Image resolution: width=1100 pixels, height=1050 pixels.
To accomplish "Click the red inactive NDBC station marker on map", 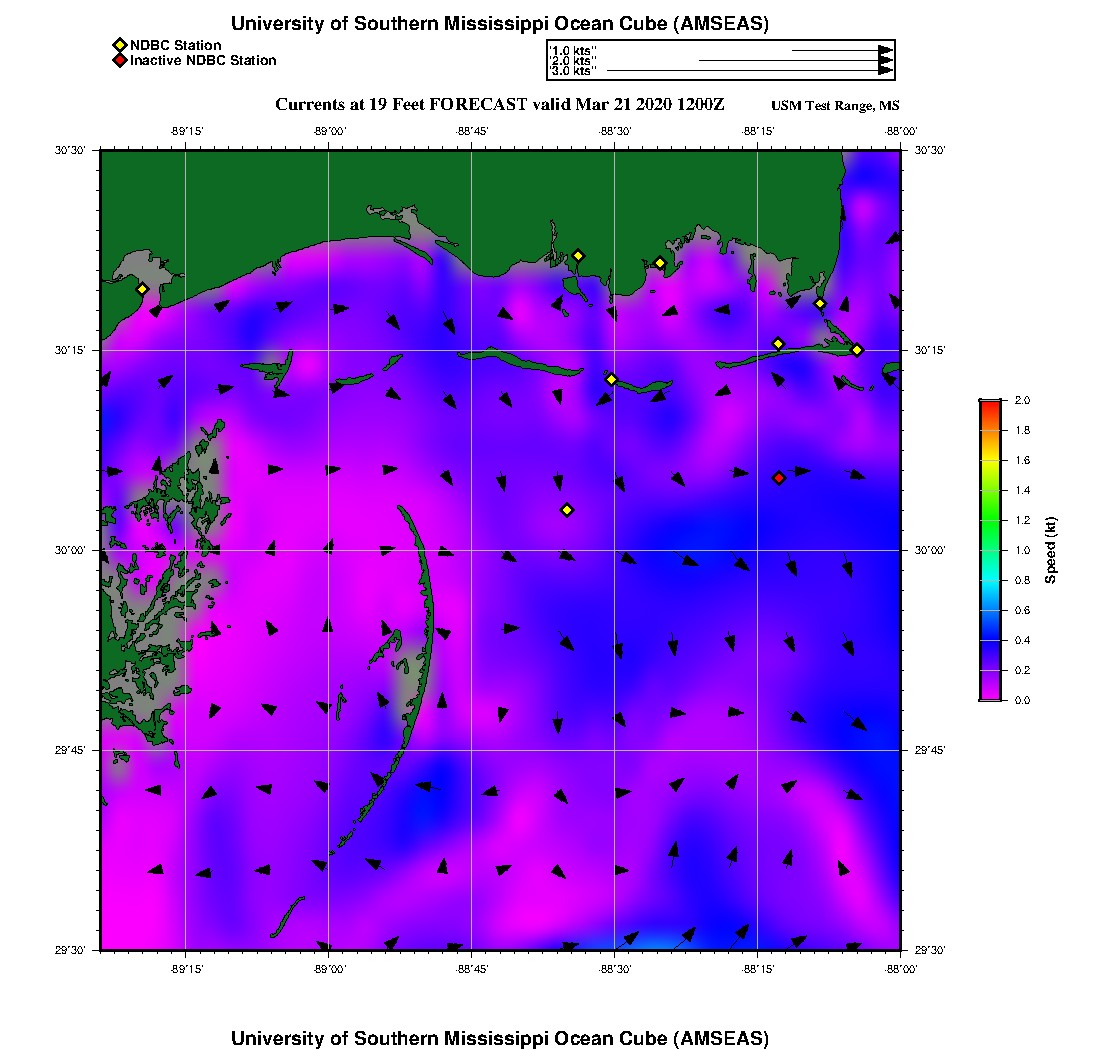I will [x=779, y=478].
